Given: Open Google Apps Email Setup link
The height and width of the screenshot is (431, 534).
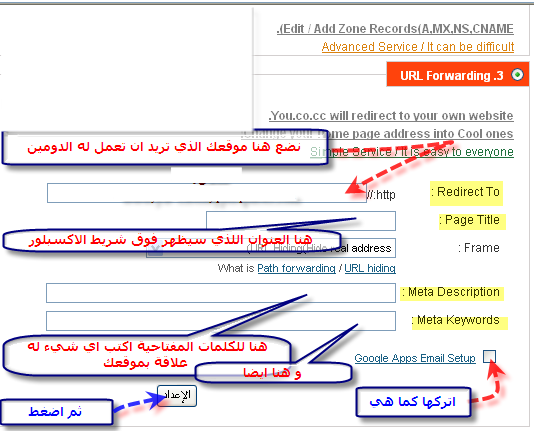Looking at the screenshot, I should pyautogui.click(x=415, y=358).
